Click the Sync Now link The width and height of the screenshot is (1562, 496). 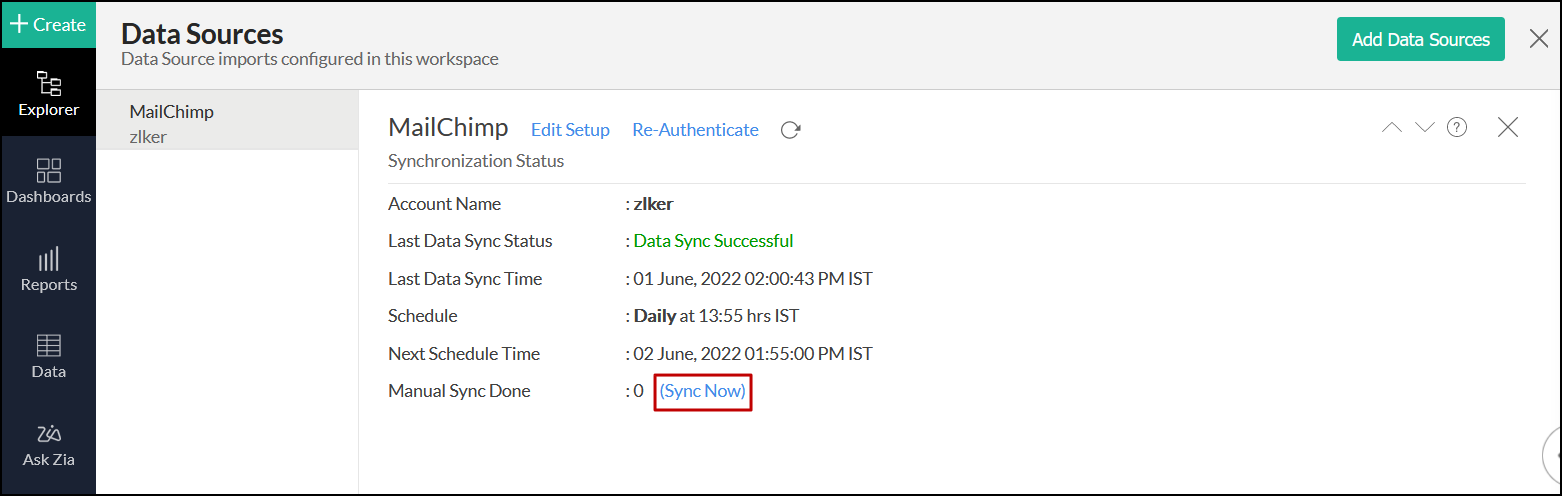pyautogui.click(x=702, y=391)
